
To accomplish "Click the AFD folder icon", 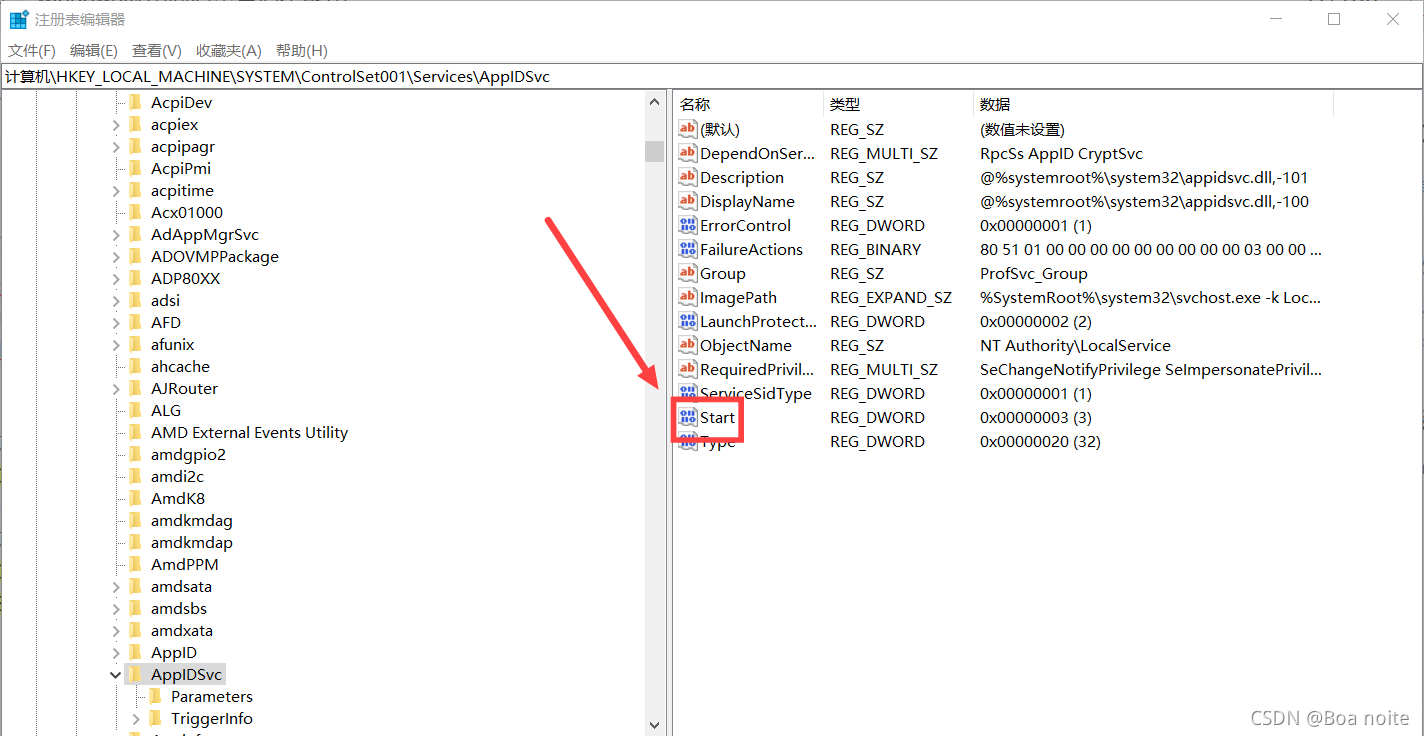I will 135,322.
